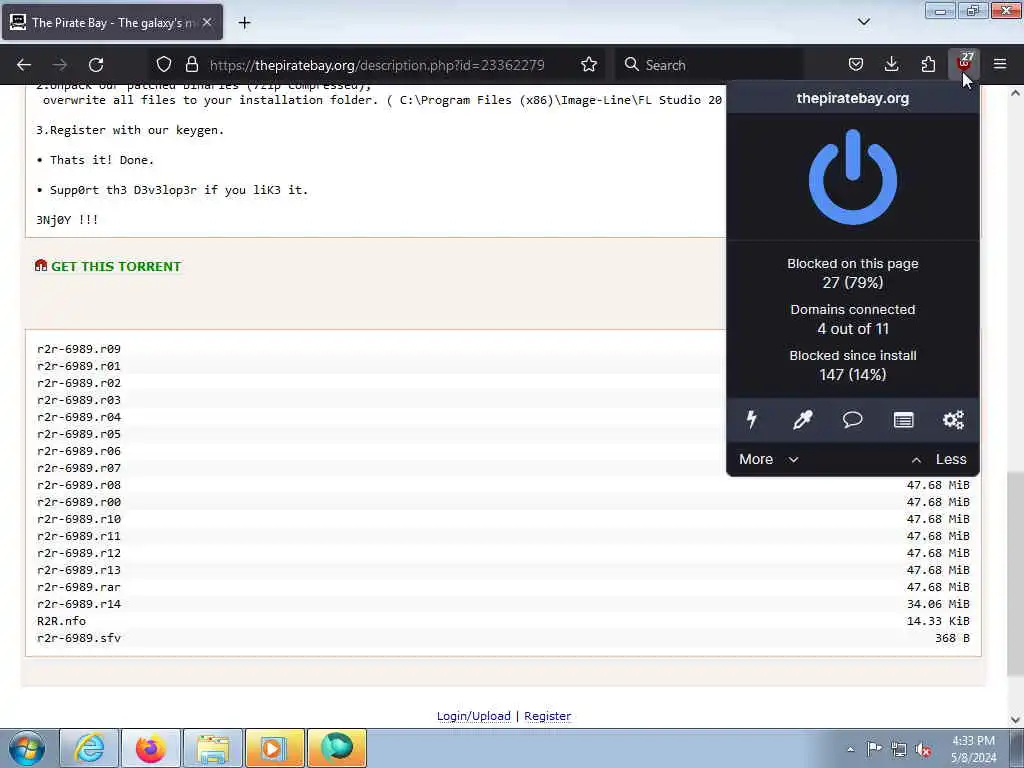Launch Internet Explorer from taskbar

tap(89, 748)
